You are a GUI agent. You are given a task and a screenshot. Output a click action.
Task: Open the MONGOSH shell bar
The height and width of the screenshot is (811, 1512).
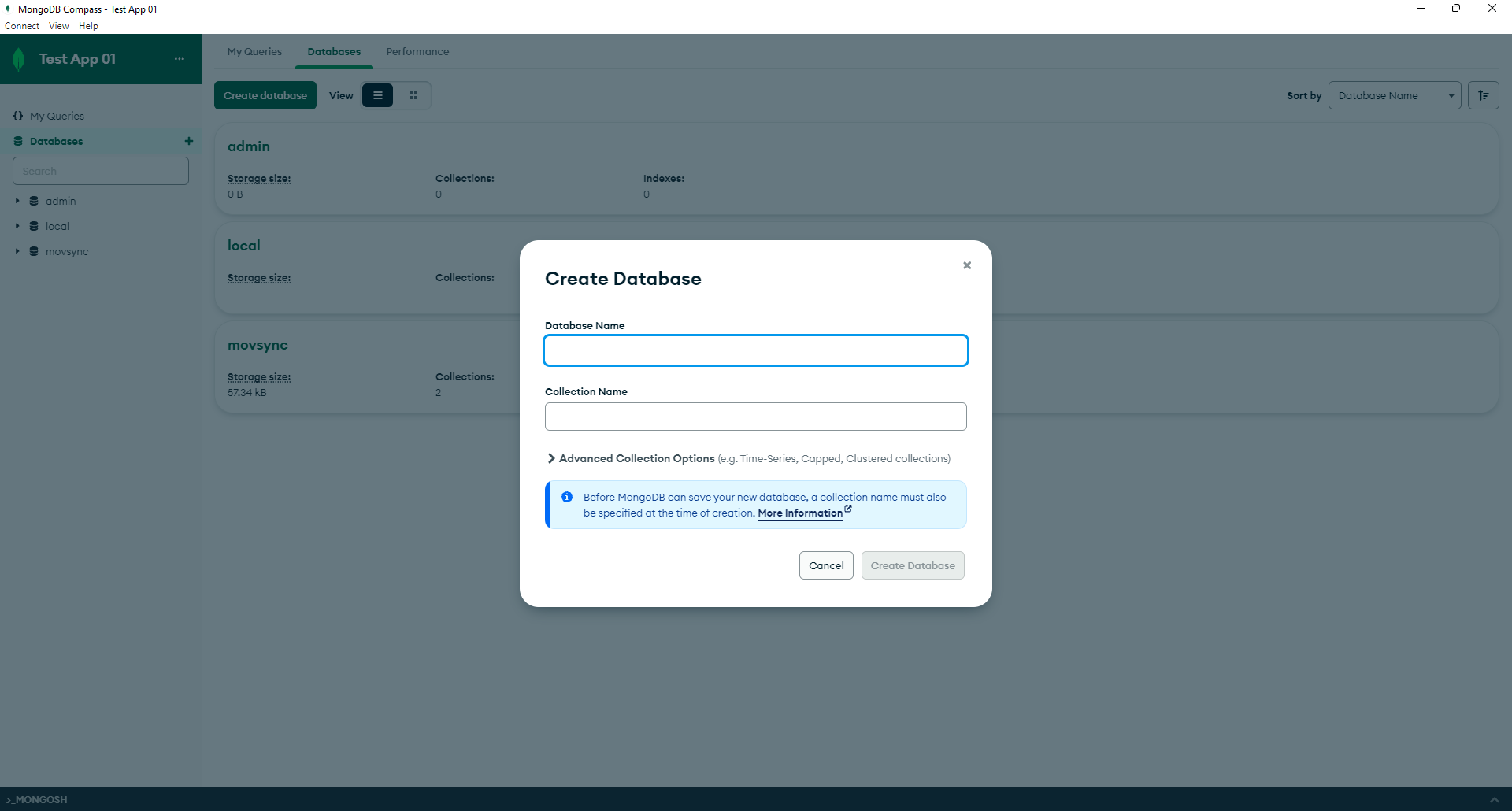coord(38,799)
